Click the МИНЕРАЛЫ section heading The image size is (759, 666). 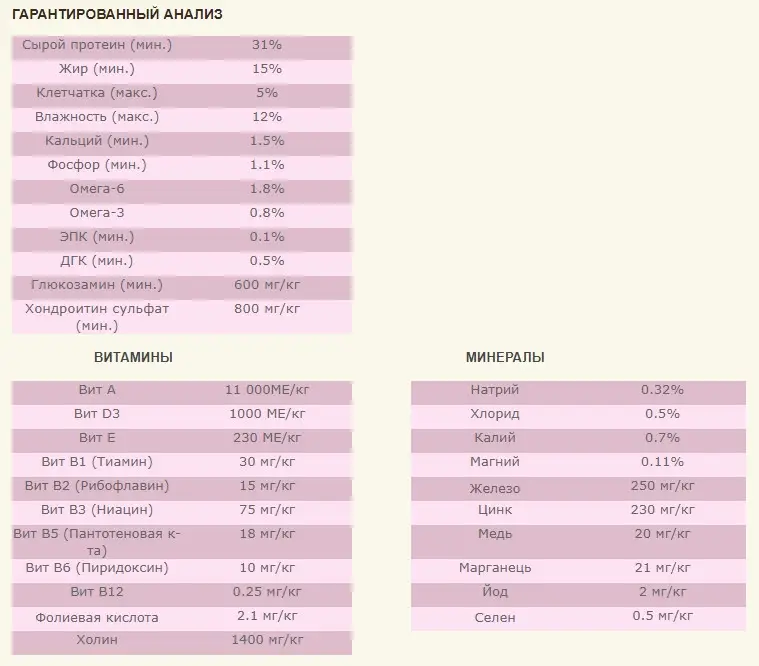pyautogui.click(x=505, y=357)
